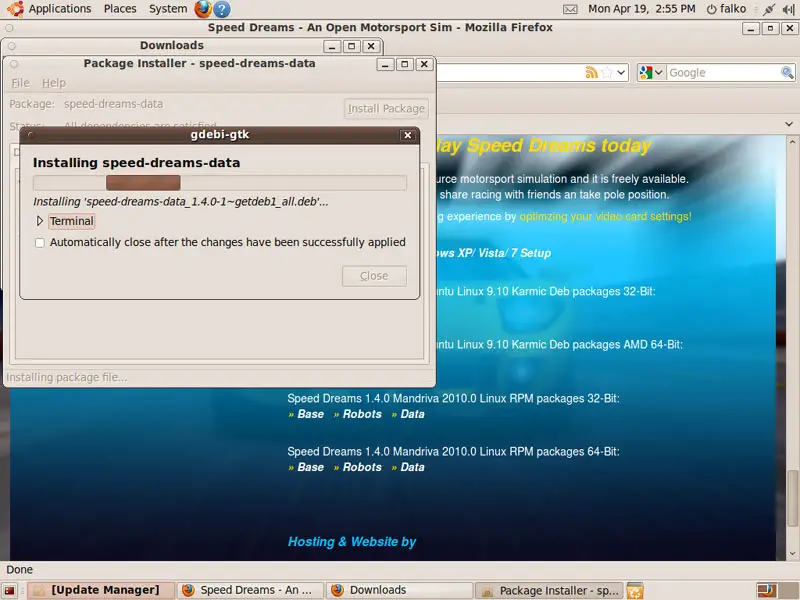This screenshot has height=600, width=800.
Task: Click the Google search engine icon
Action: click(646, 72)
